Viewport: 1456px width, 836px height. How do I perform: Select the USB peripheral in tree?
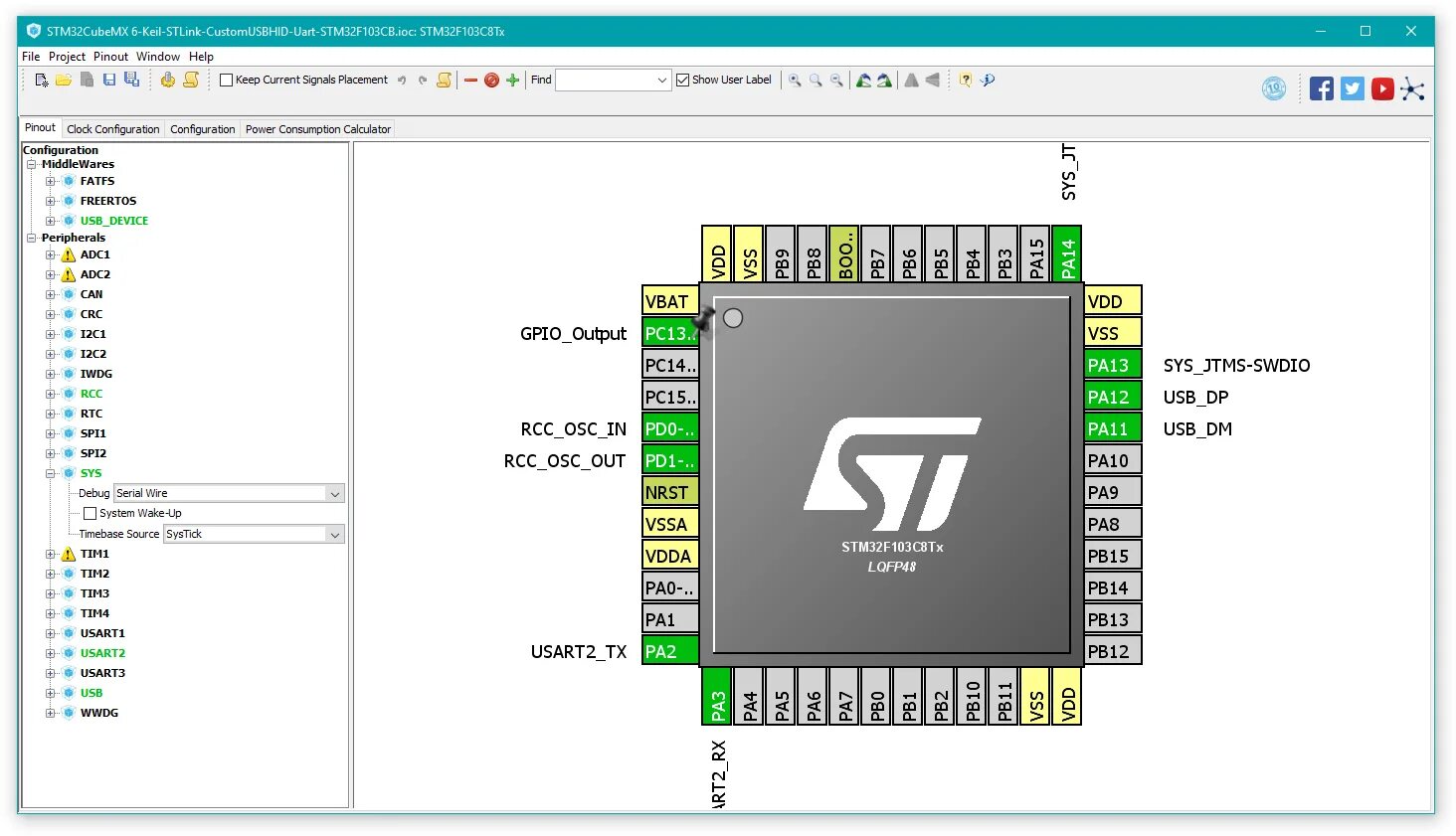coord(91,693)
